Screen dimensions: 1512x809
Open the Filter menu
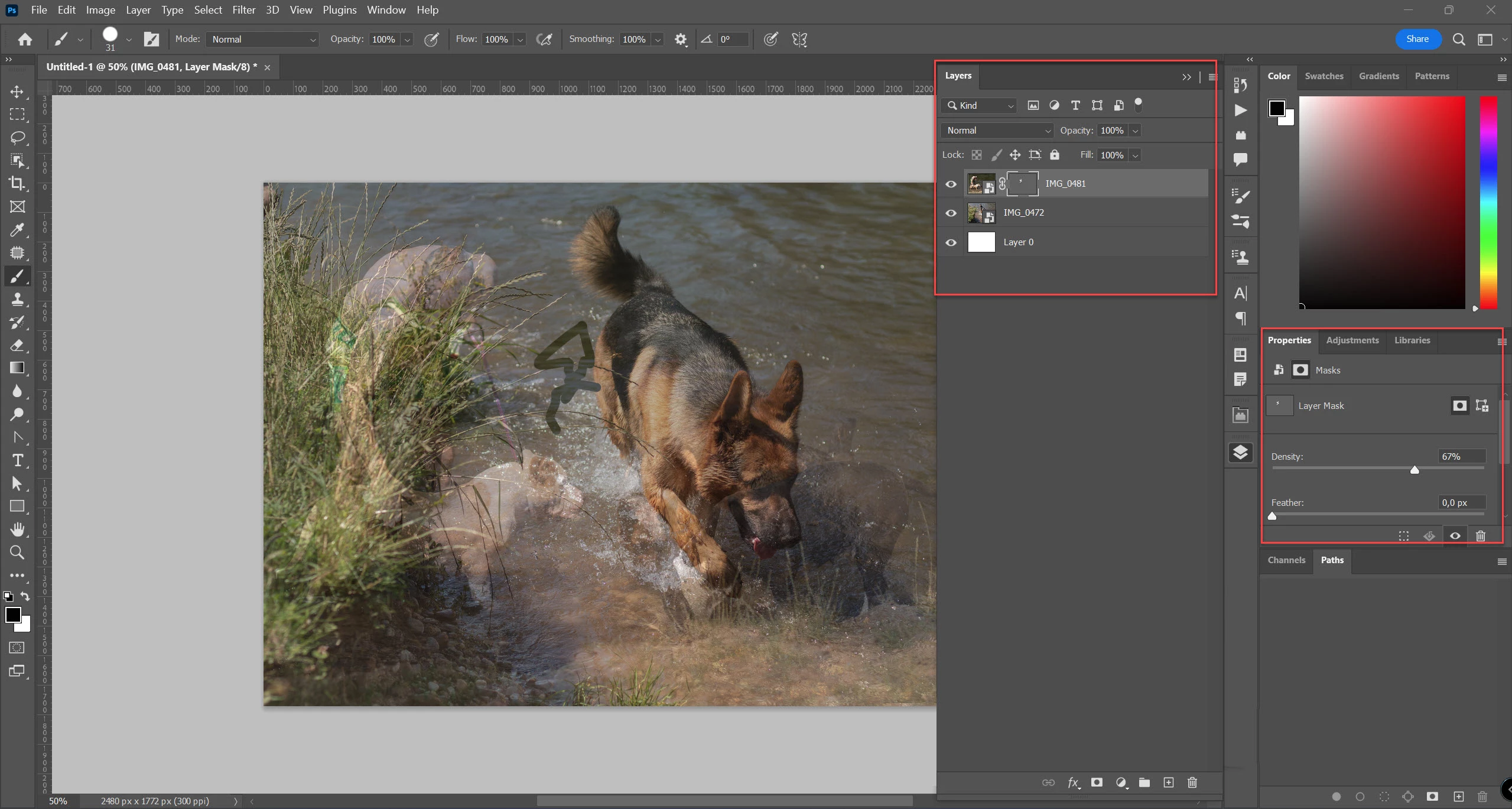click(x=243, y=10)
